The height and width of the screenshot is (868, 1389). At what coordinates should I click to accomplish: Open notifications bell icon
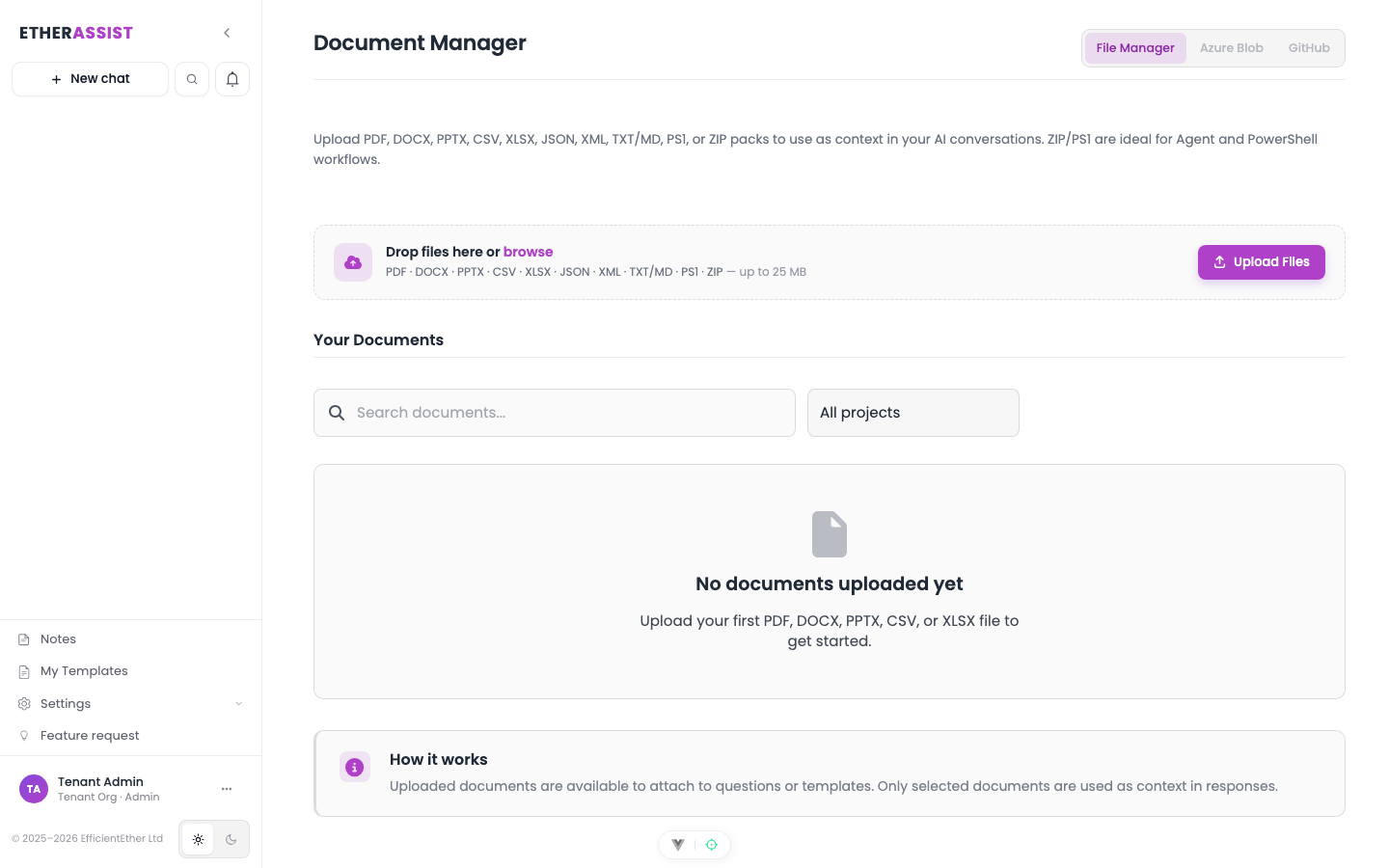(232, 79)
